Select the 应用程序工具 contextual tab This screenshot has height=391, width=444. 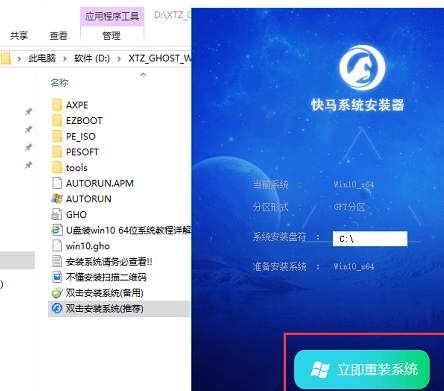[112, 16]
